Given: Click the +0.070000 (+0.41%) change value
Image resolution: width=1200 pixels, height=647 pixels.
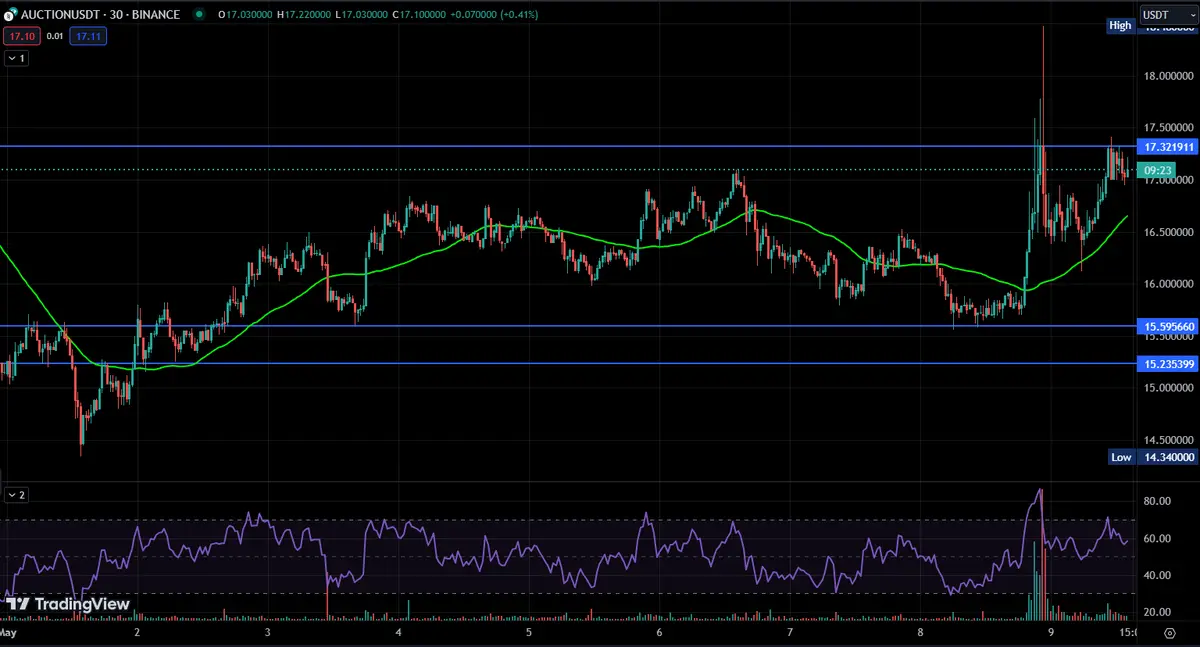Looking at the screenshot, I should click(x=496, y=15).
